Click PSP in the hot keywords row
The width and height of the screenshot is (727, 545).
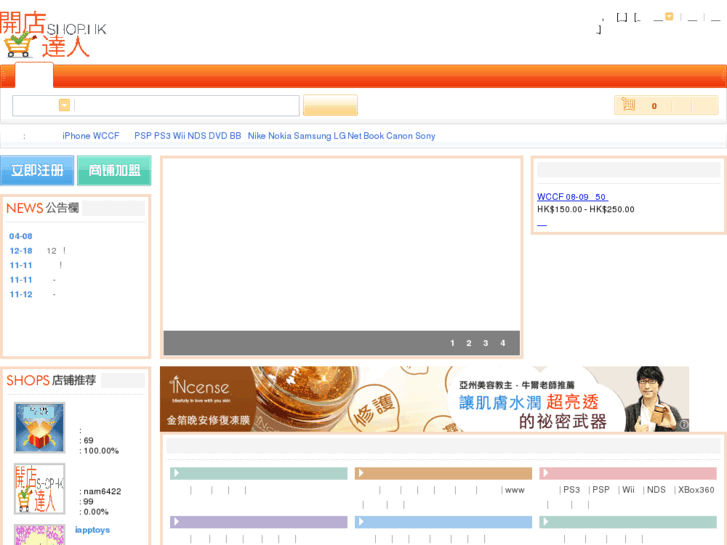click(x=143, y=136)
